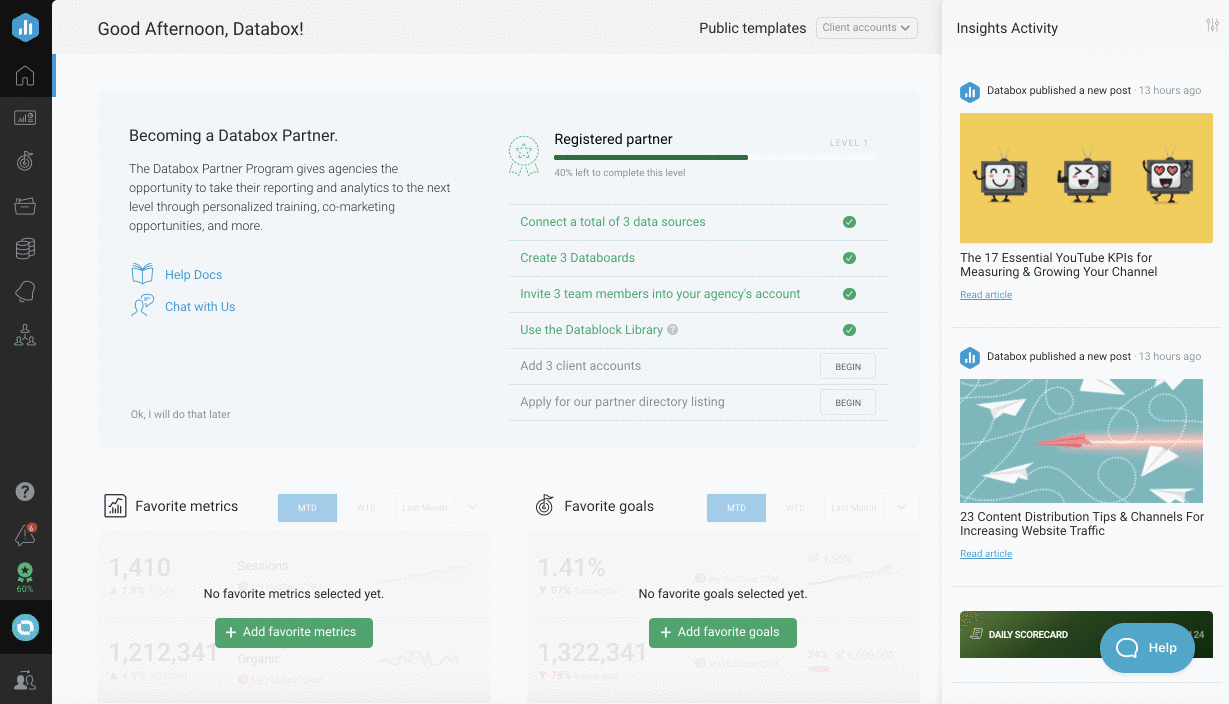Expand Favorite goals date range dropdown arrow
The image size is (1229, 704).
coord(902,508)
